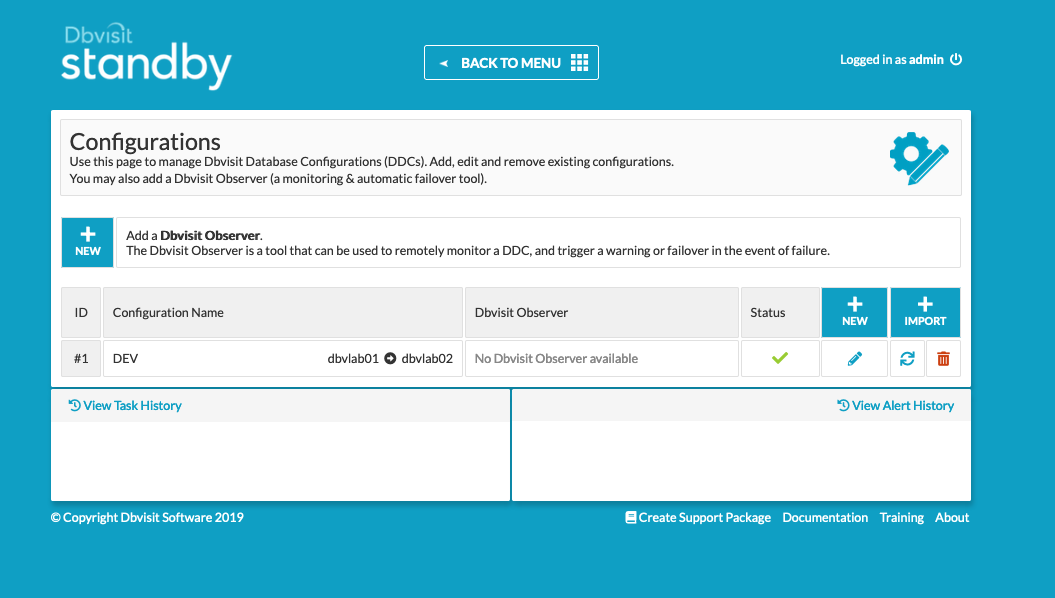Open View Alert History

(x=896, y=406)
